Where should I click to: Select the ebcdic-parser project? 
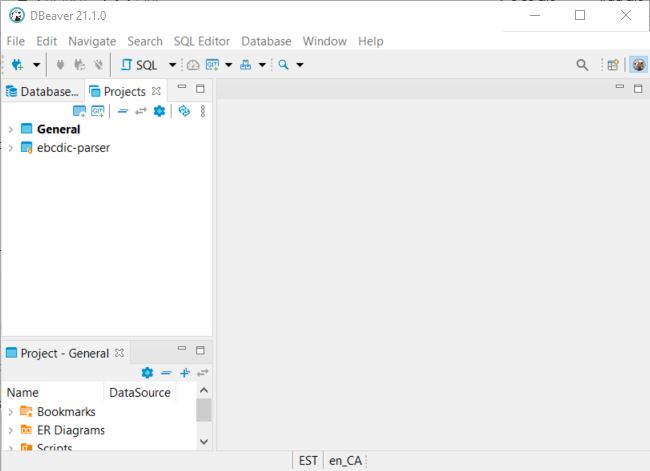(x=73, y=148)
